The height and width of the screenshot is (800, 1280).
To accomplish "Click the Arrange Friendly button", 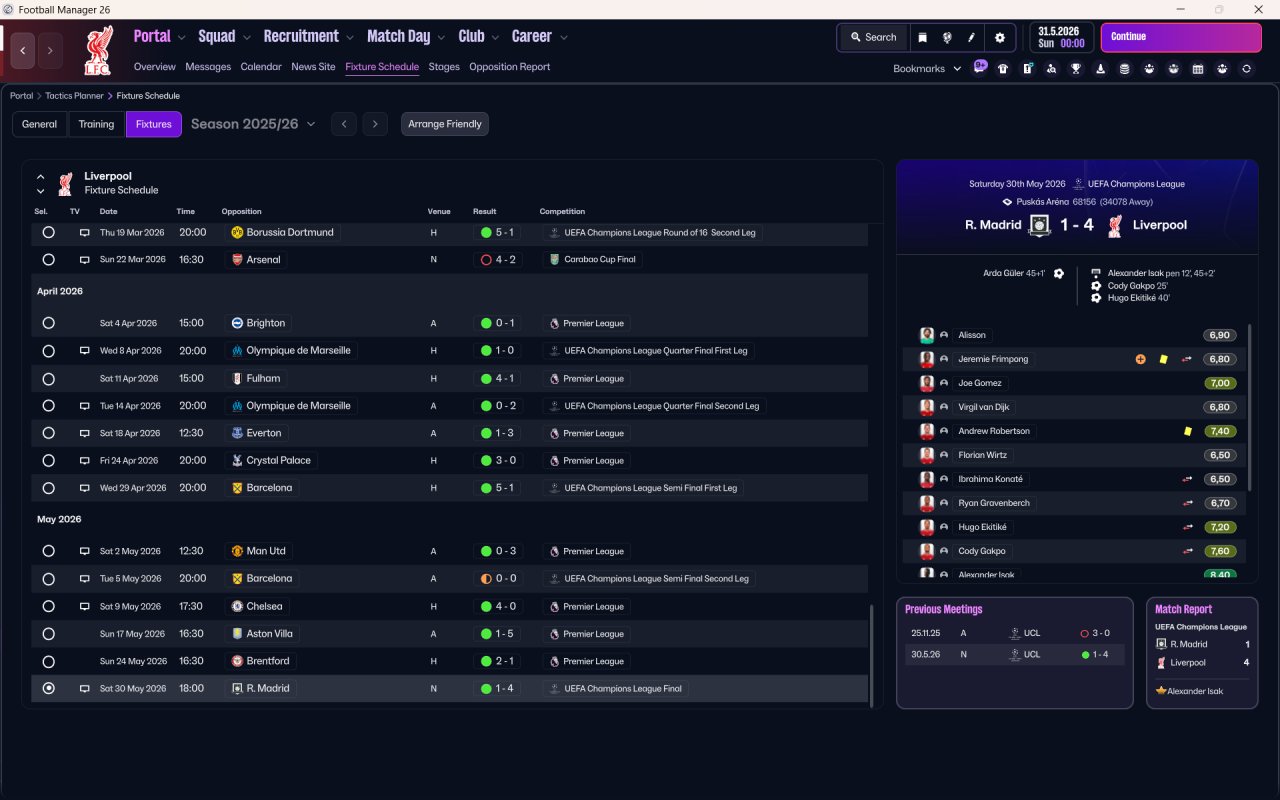I will (x=445, y=124).
